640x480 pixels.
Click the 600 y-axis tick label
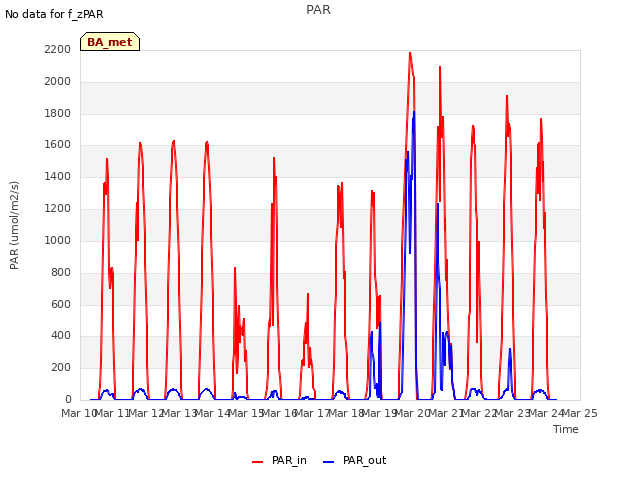(61, 304)
